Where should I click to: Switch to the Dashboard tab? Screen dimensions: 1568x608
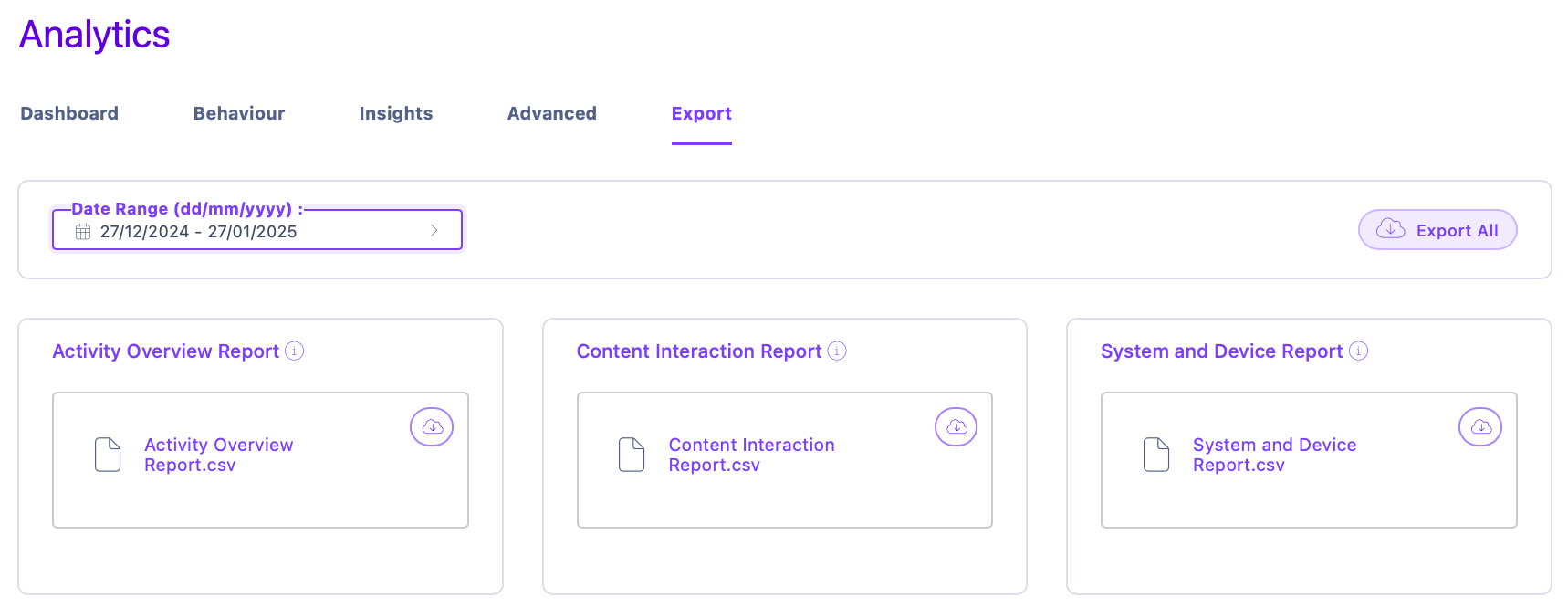[69, 113]
